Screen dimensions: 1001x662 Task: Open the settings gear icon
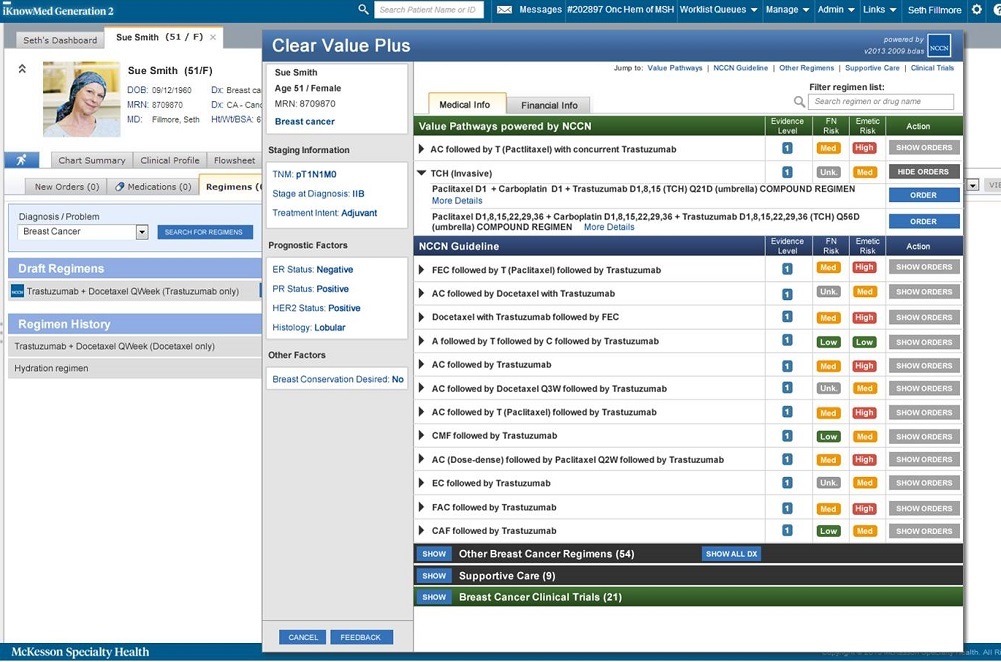click(977, 10)
